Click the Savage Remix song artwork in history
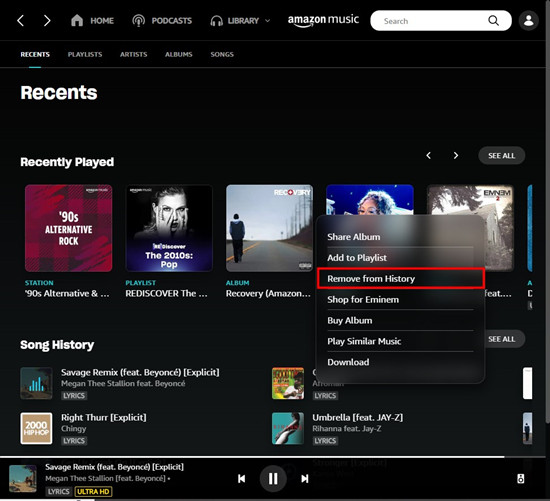Screen dimensions: 550x501 pyautogui.click(x=36, y=383)
